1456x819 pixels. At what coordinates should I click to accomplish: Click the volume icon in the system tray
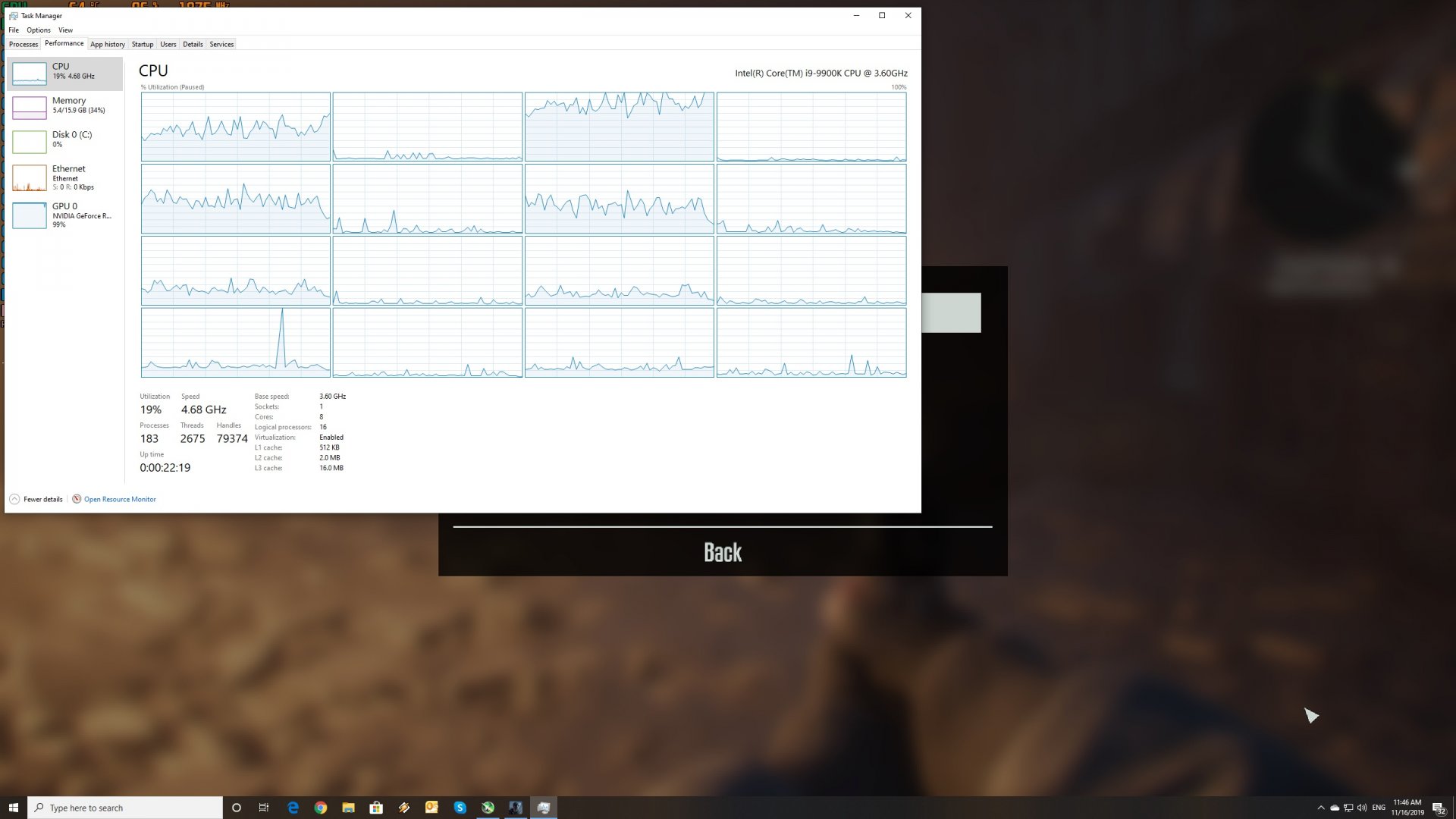(x=1362, y=808)
